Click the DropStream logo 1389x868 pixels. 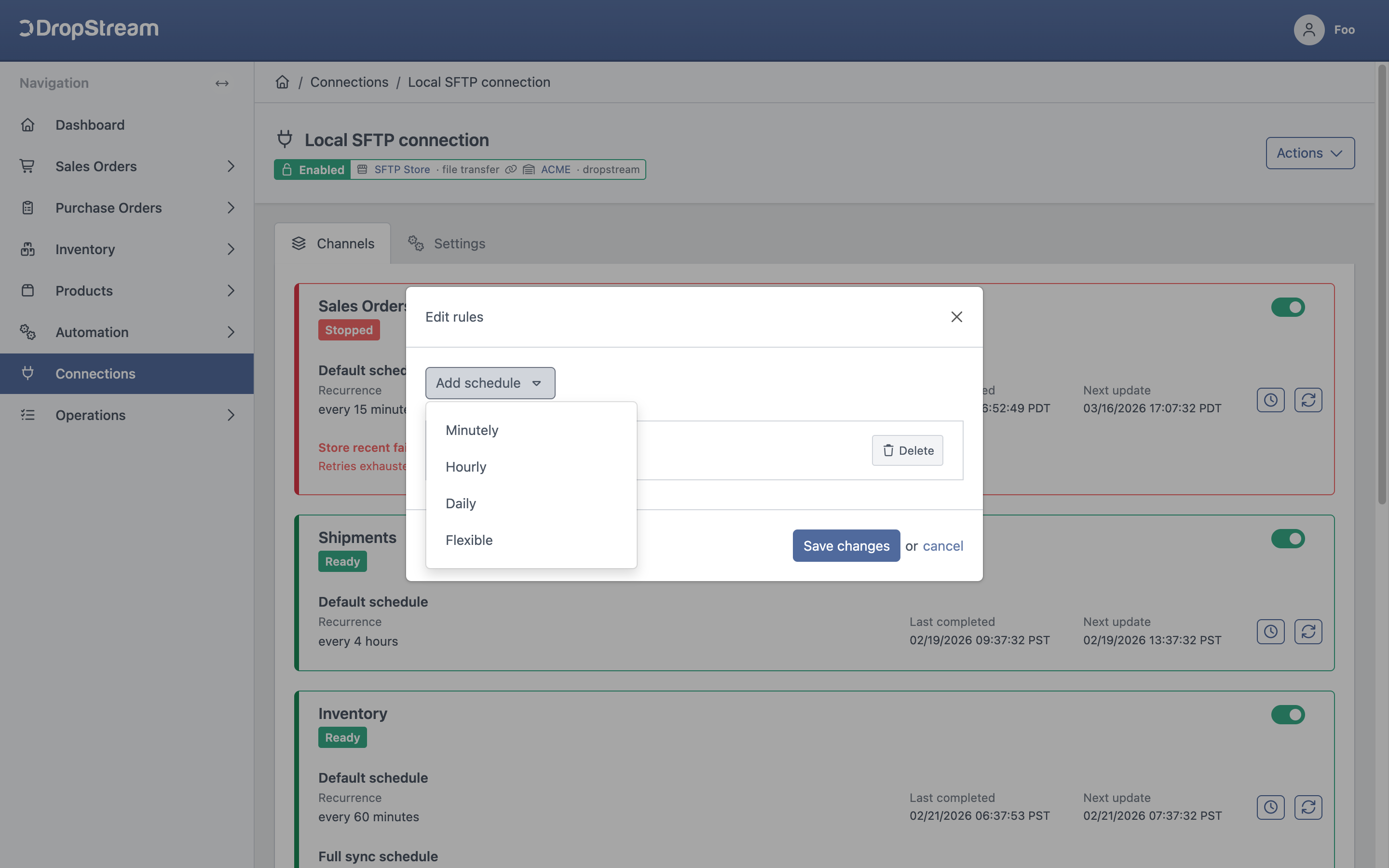click(x=89, y=29)
